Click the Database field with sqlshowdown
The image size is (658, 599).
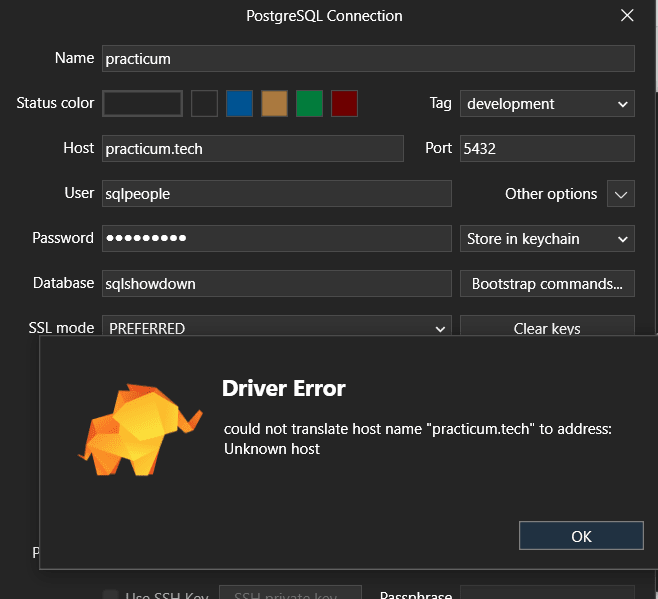pos(277,283)
